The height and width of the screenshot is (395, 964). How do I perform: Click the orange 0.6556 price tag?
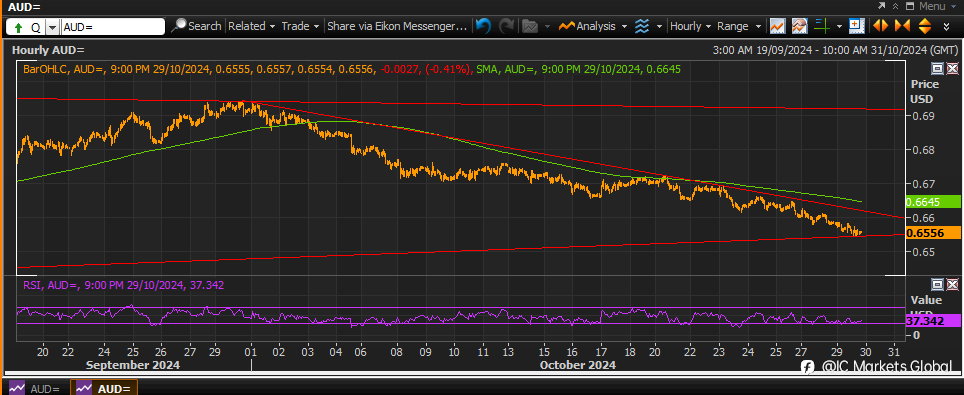pos(933,233)
